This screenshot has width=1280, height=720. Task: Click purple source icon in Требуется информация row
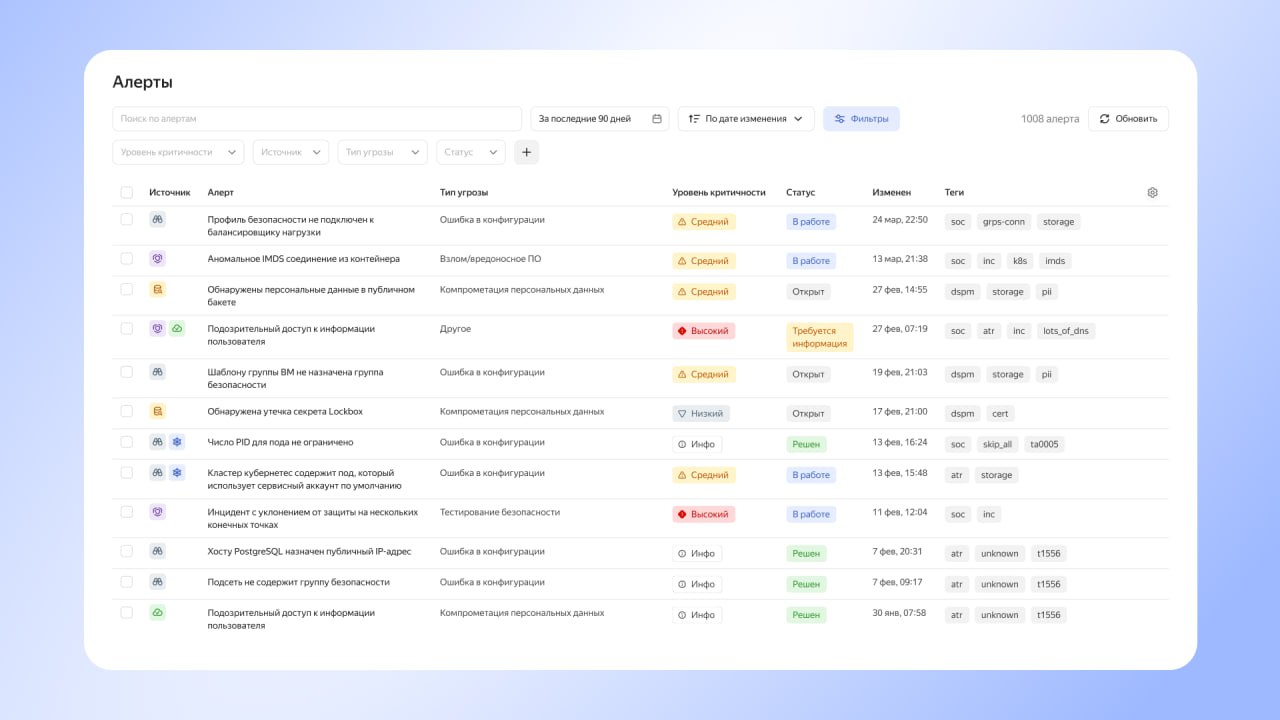[157, 328]
